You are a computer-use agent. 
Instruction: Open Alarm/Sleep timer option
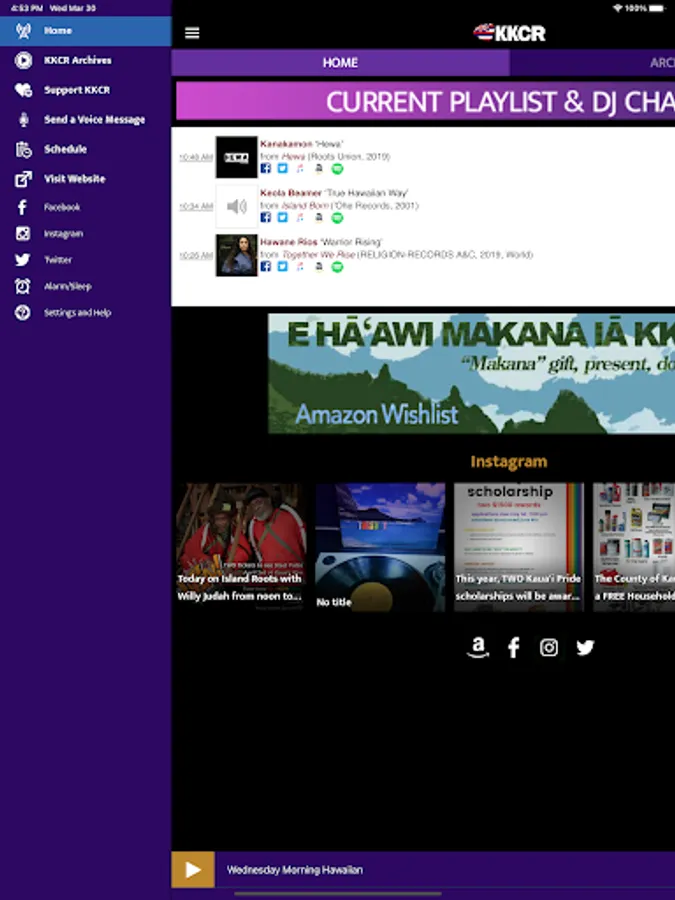coord(67,286)
